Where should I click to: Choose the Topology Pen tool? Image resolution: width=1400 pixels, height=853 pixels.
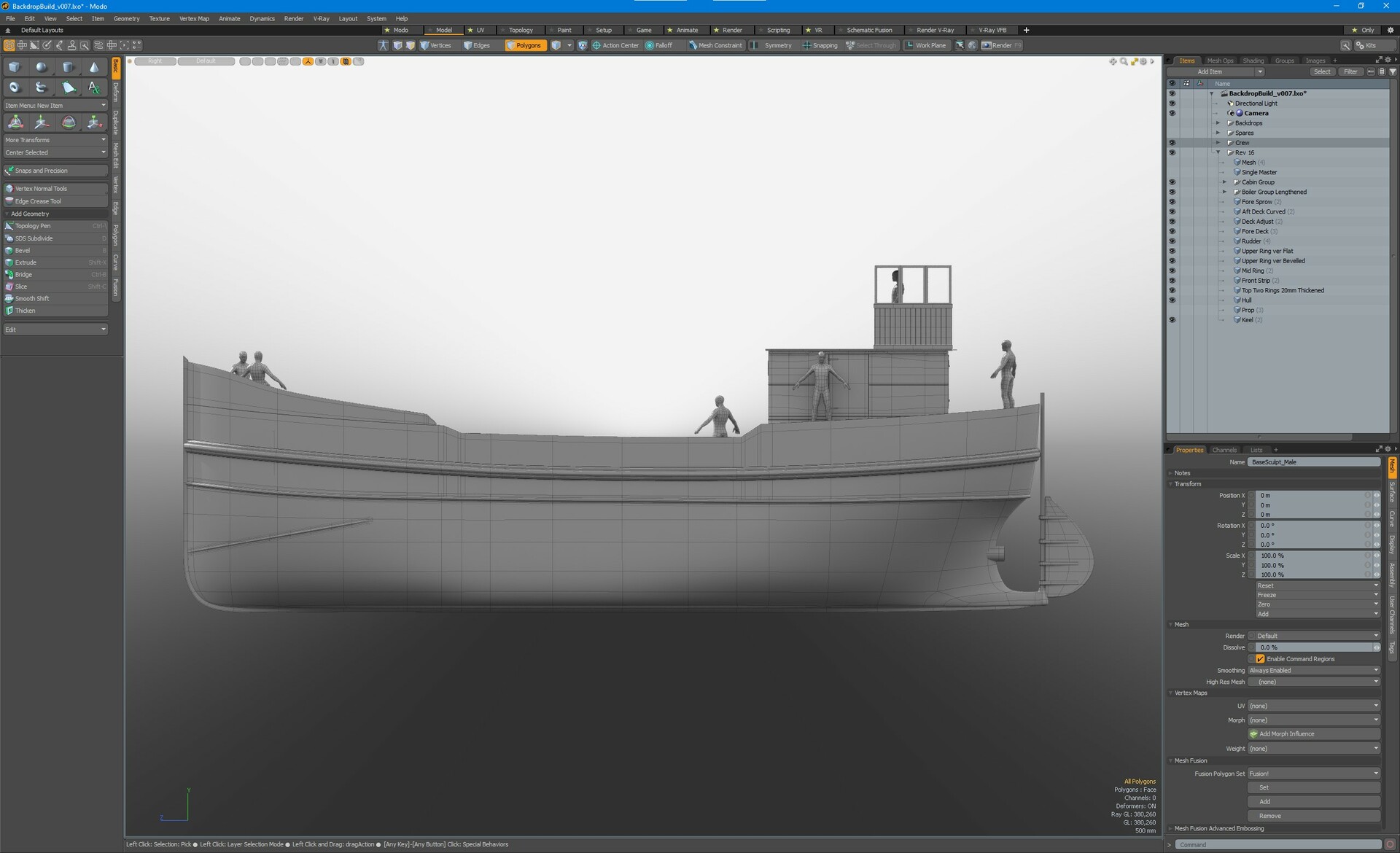tap(33, 226)
